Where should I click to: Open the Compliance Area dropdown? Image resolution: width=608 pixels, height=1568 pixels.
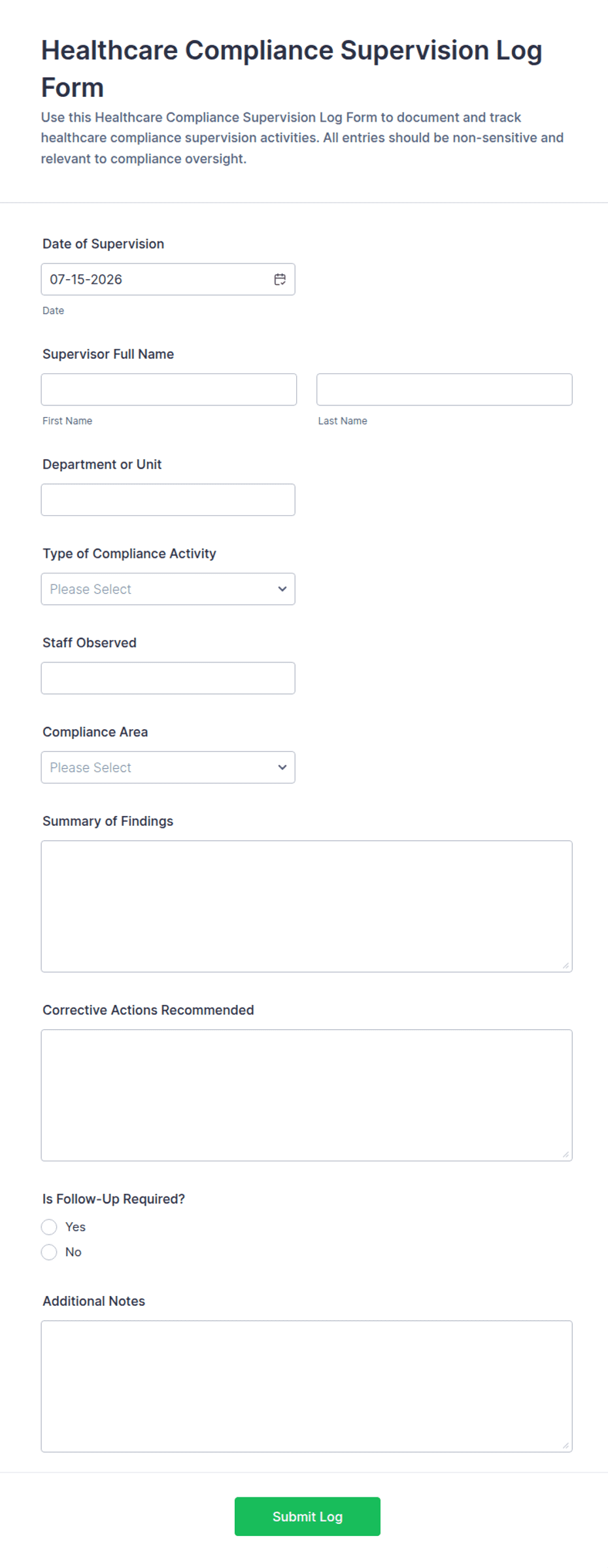coord(168,768)
